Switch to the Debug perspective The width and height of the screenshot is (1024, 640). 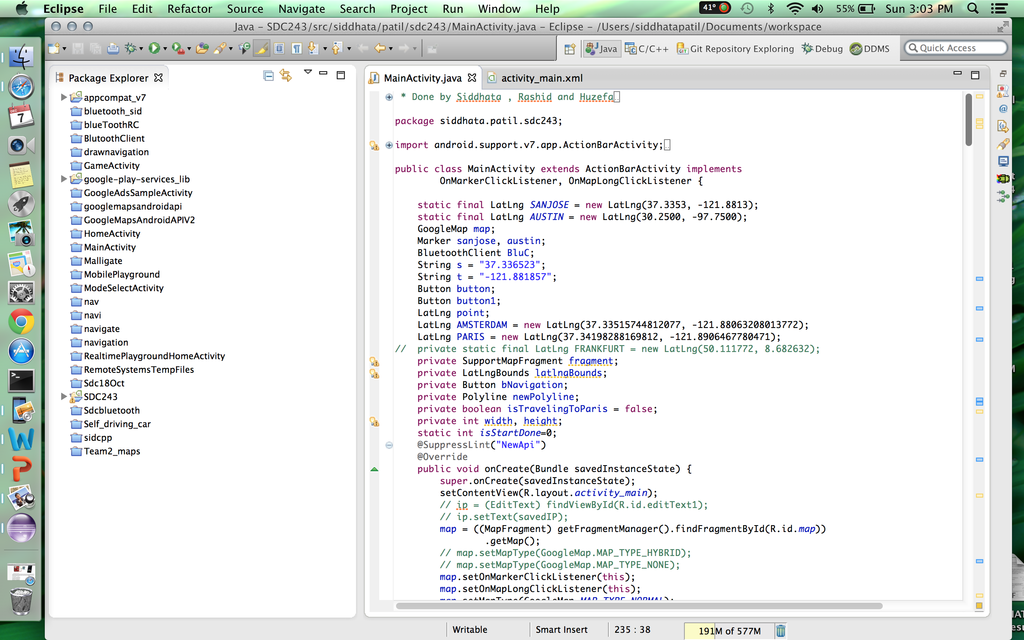coord(822,48)
